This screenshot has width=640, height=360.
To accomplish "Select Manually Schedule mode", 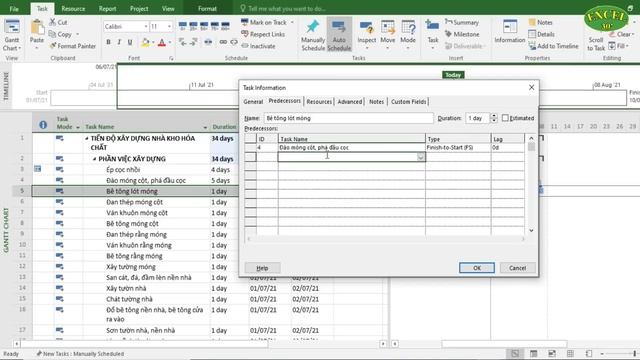I will tap(313, 36).
